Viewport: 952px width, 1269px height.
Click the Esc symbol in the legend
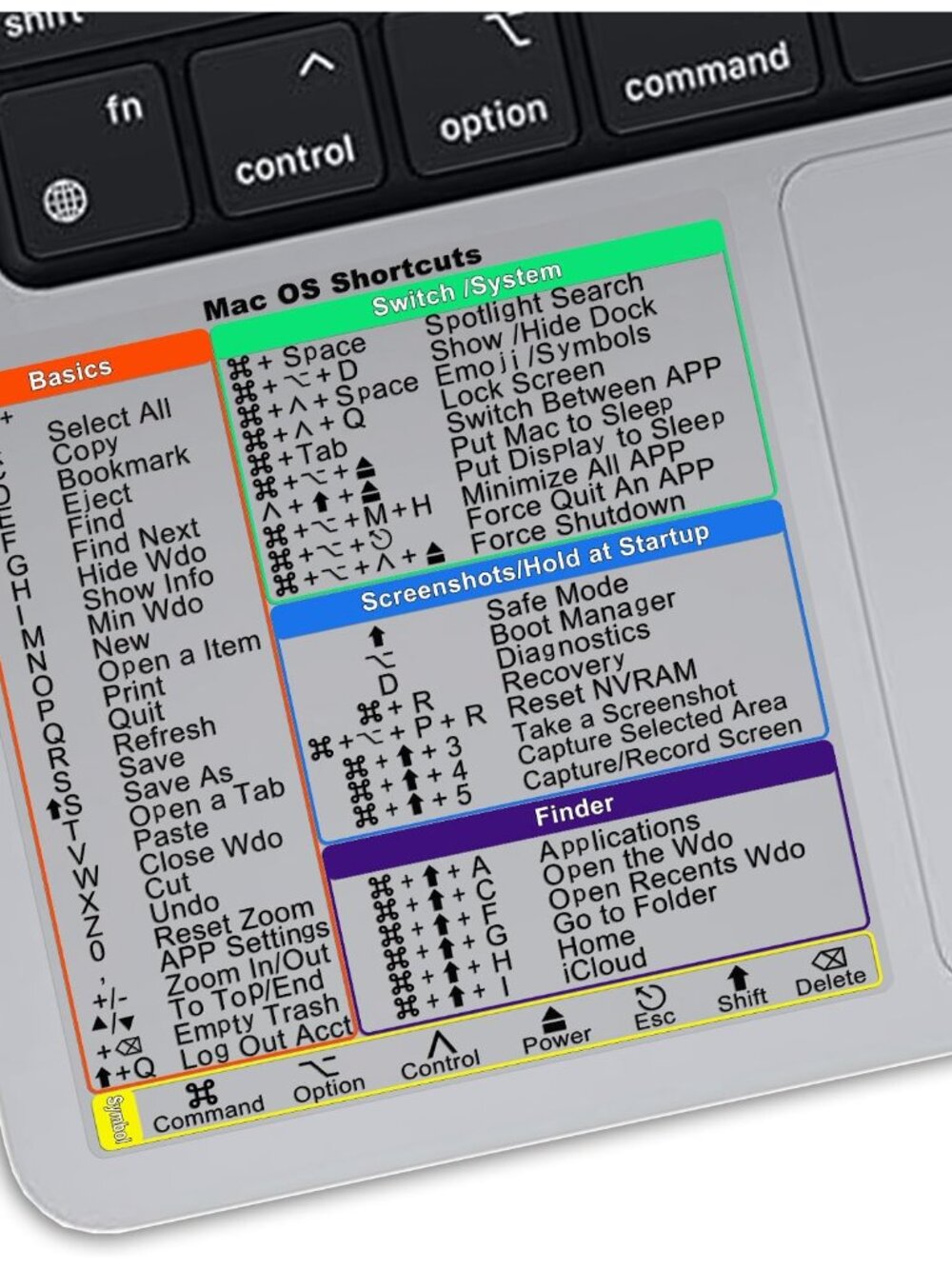tap(650, 997)
